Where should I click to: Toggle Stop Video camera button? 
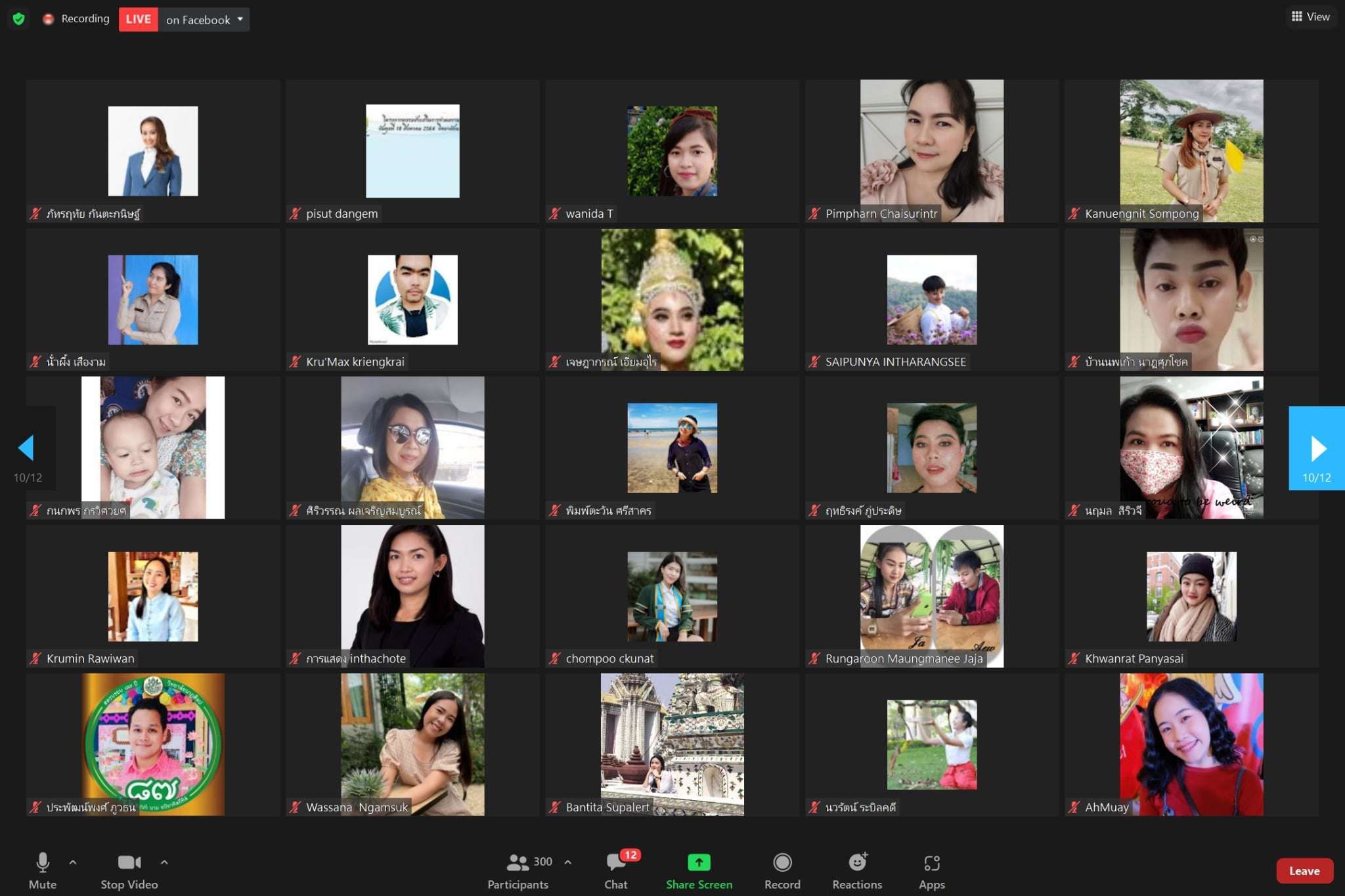129,863
